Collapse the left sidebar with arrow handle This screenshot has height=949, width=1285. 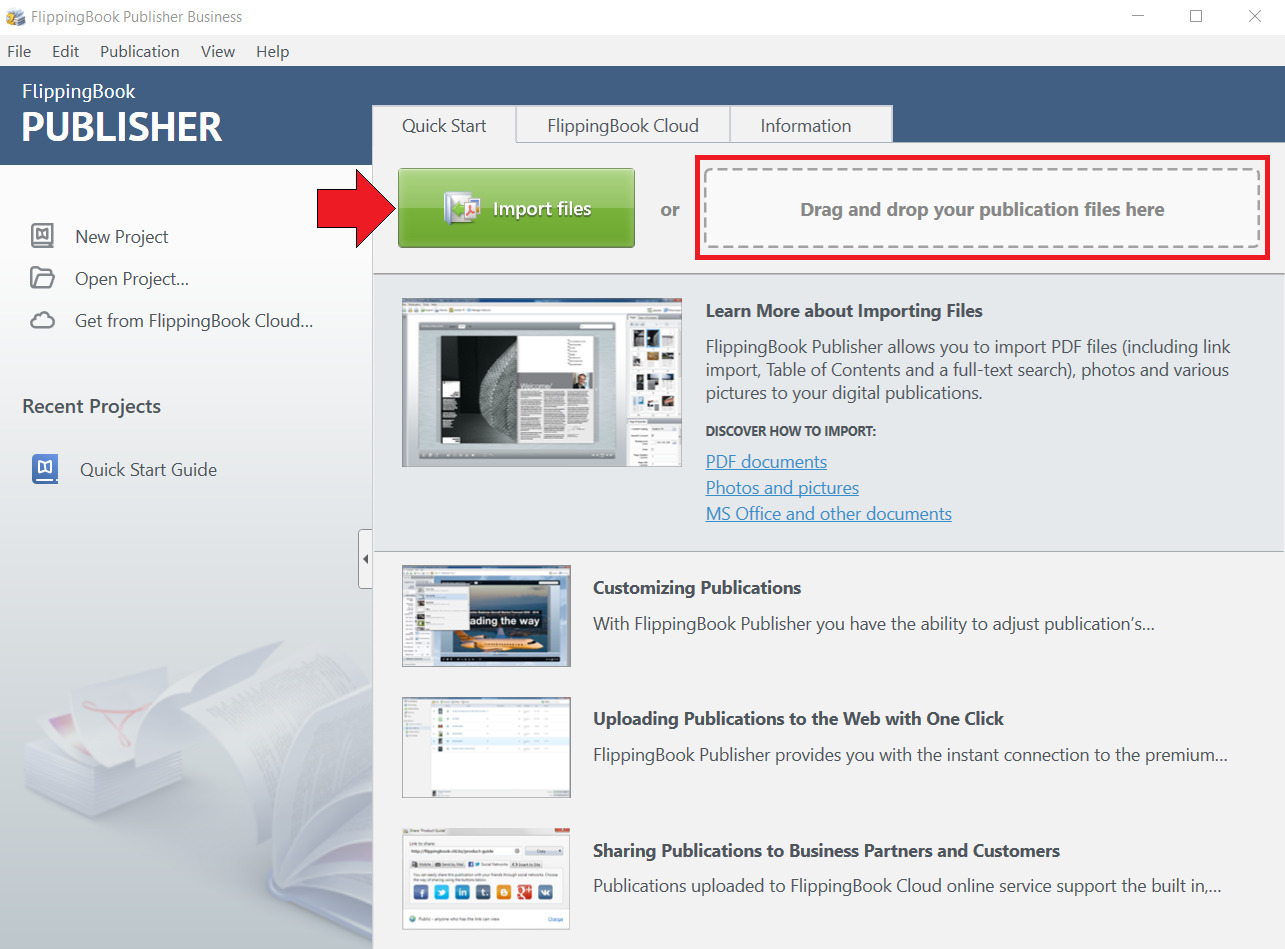pos(365,559)
